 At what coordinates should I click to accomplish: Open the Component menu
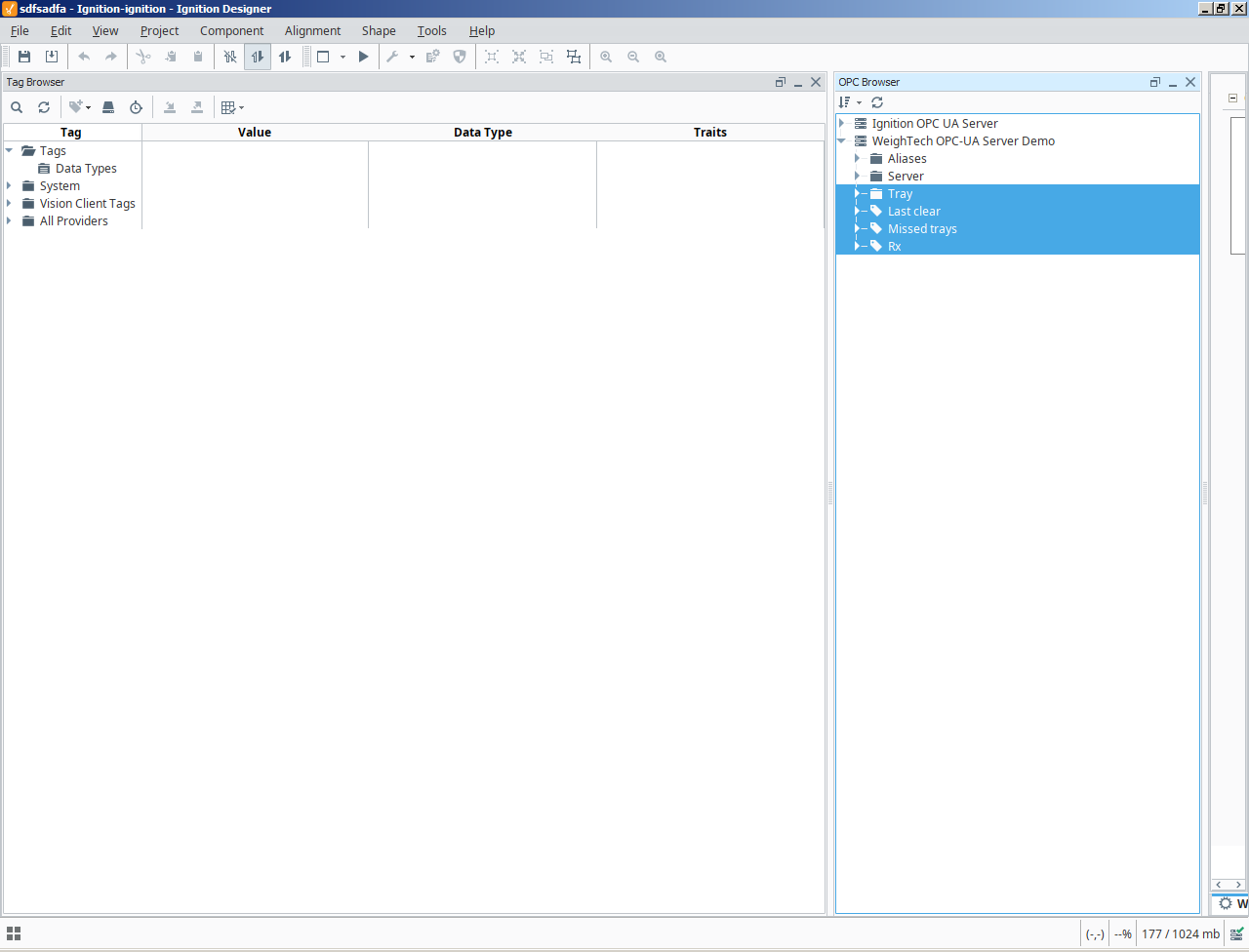click(231, 30)
